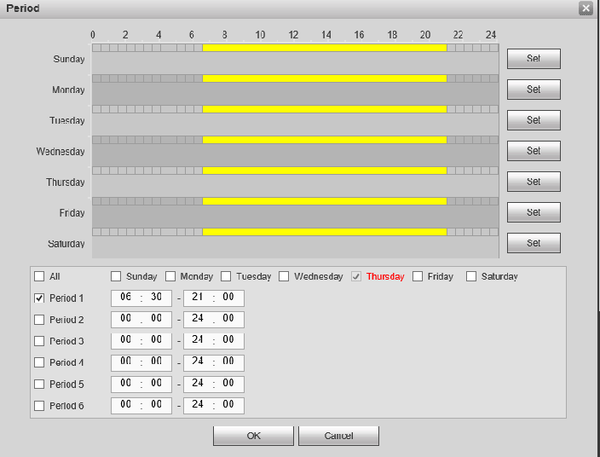Click Set button for Sunday

(x=534, y=59)
